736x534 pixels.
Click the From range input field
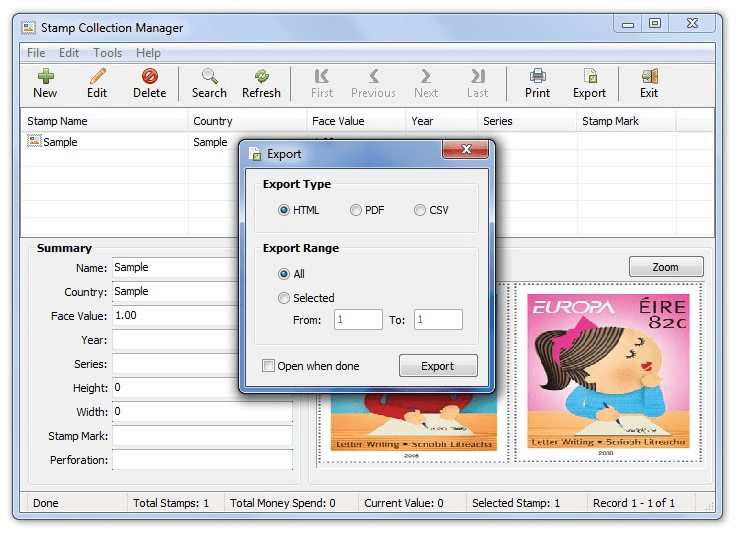pos(358,320)
